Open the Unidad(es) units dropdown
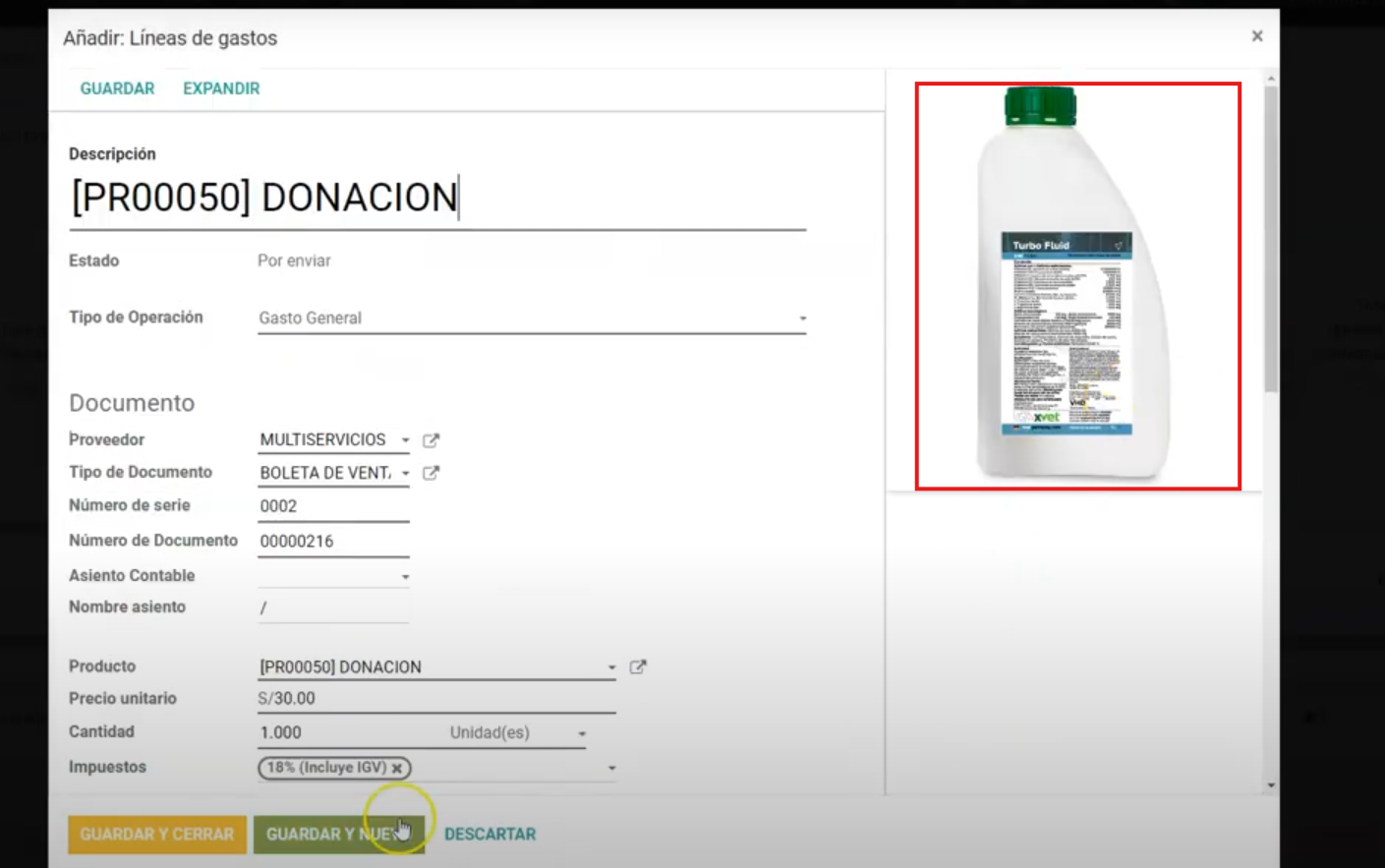Screen dimensions: 1385x868 (x=580, y=732)
